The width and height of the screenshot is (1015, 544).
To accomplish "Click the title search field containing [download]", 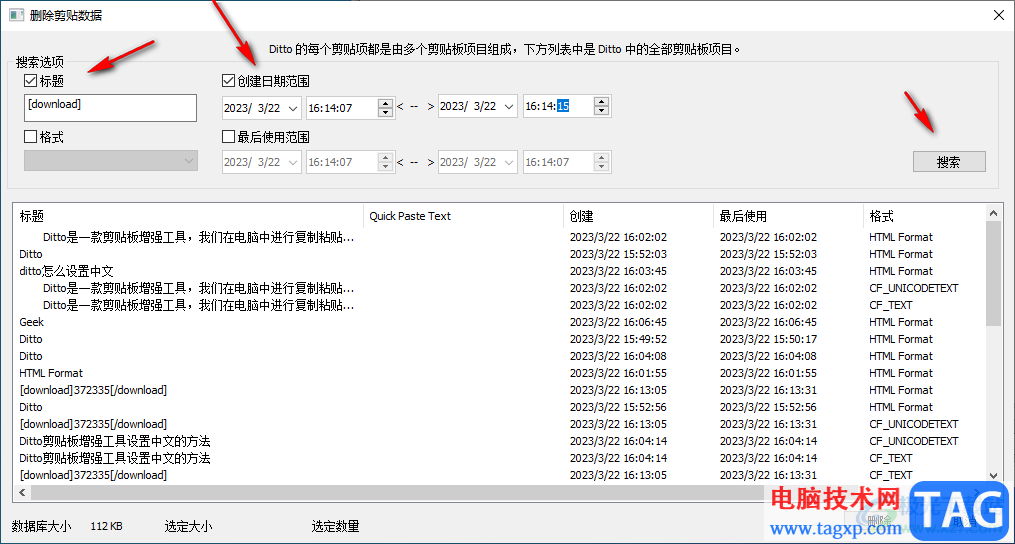I will tap(110, 108).
